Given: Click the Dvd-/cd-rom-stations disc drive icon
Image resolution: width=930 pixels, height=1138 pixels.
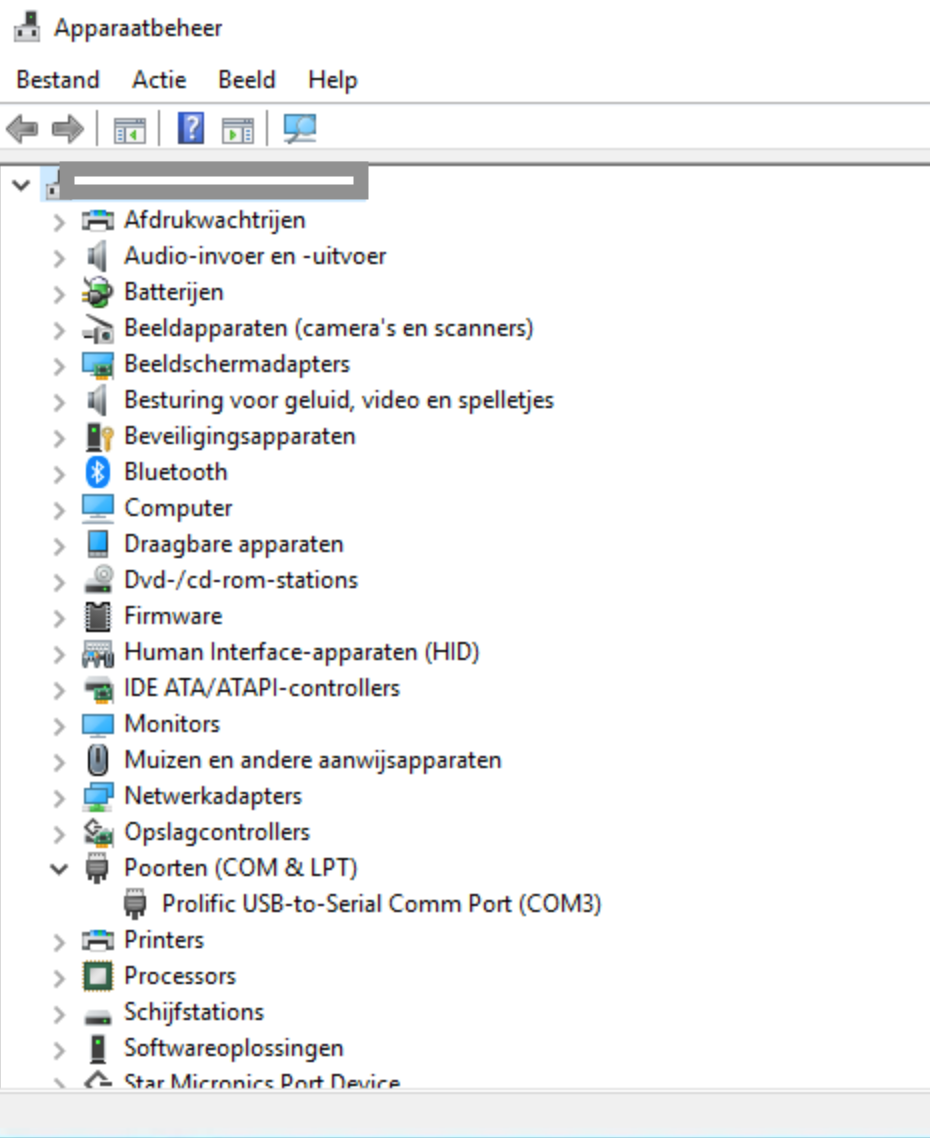Looking at the screenshot, I should tap(97, 580).
